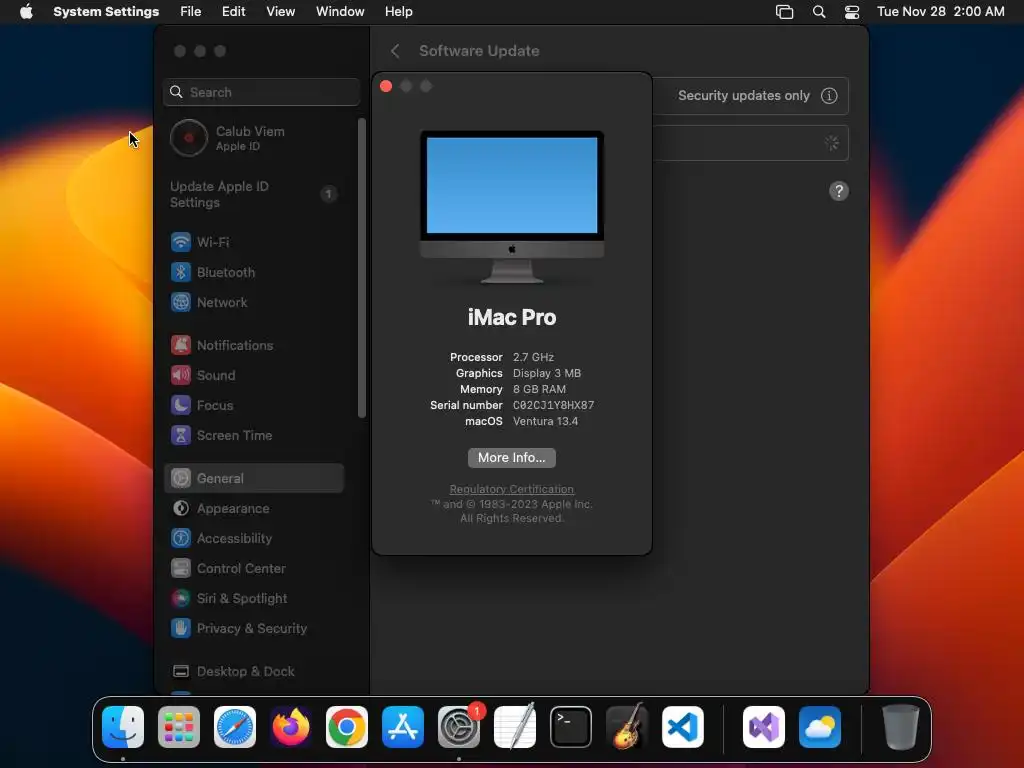Open the File menu
1024x768 pixels.
[191, 12]
